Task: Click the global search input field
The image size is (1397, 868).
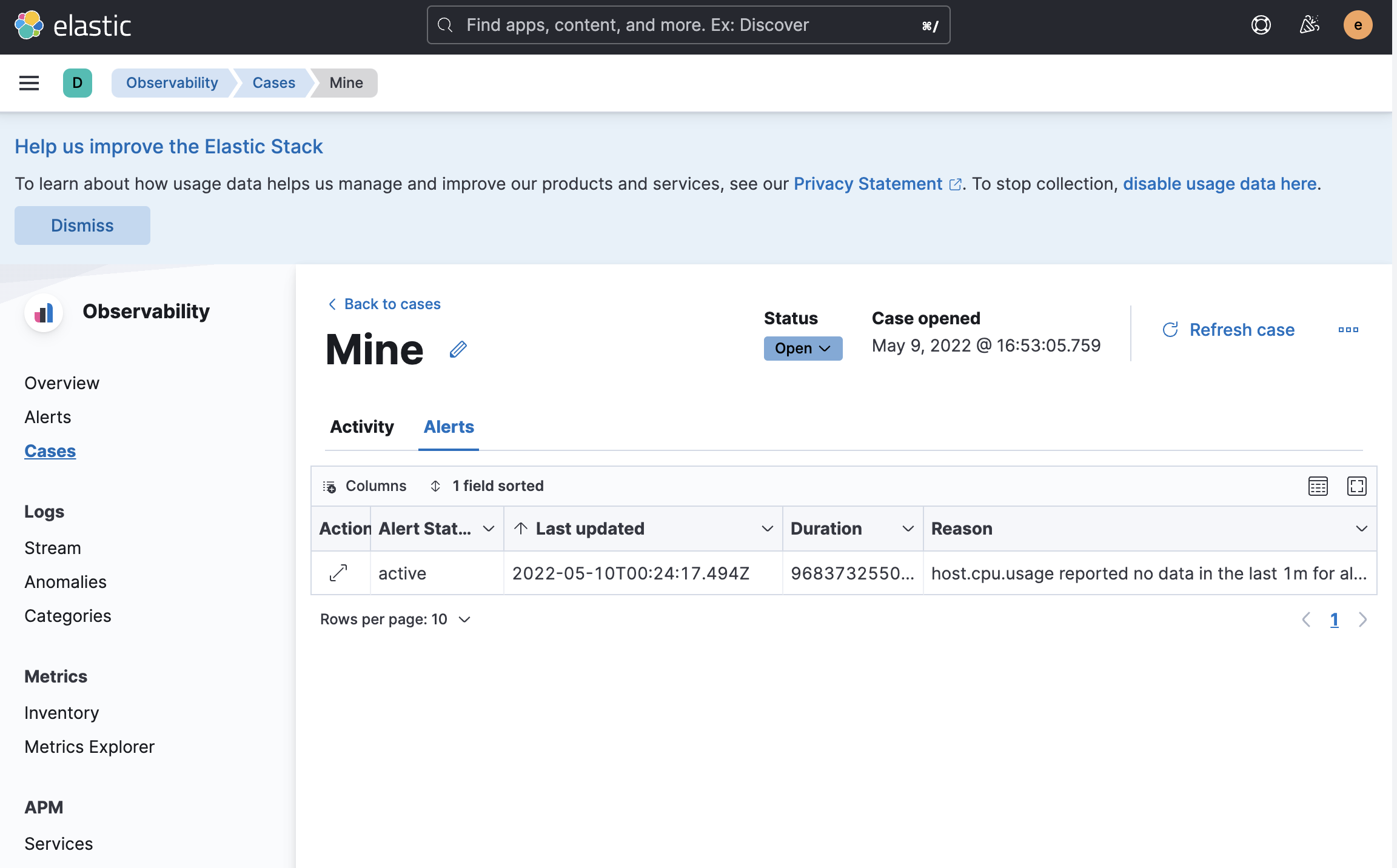Action: coord(688,25)
